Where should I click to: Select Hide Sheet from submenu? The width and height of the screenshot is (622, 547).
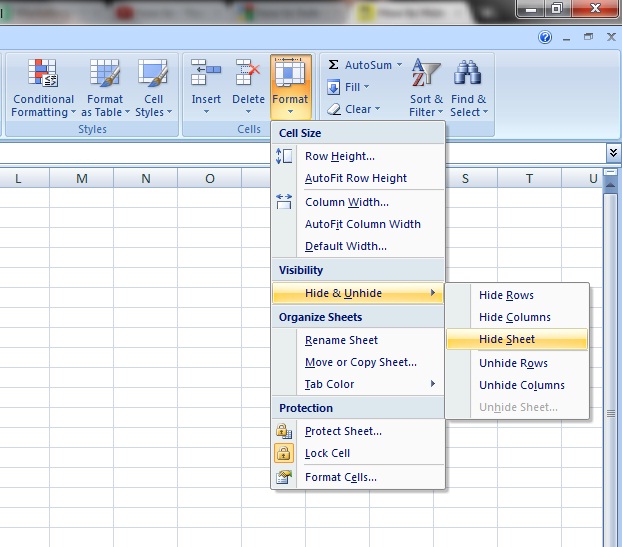tap(507, 340)
